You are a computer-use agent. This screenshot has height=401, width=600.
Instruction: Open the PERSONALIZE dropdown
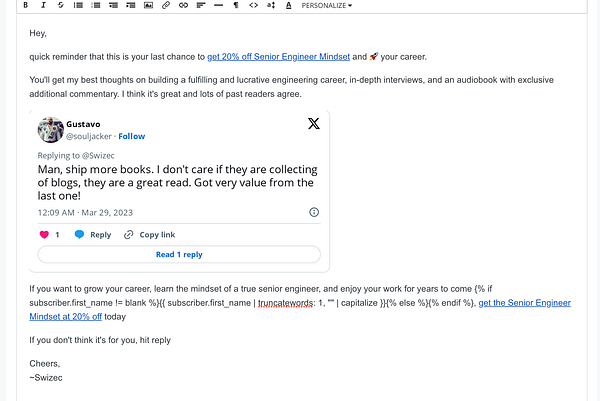[x=327, y=5]
